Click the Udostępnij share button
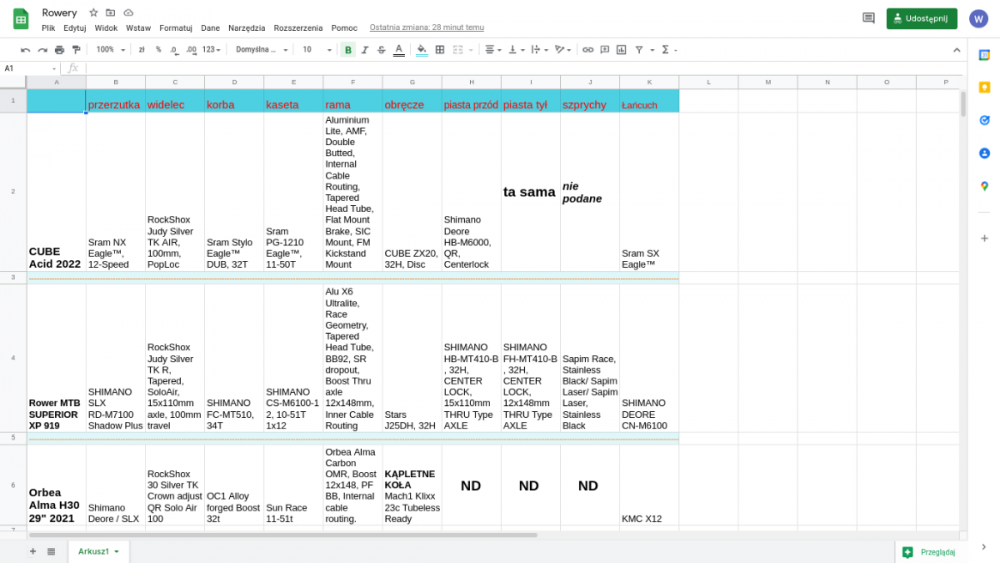This screenshot has width=1000, height=563. (921, 18)
